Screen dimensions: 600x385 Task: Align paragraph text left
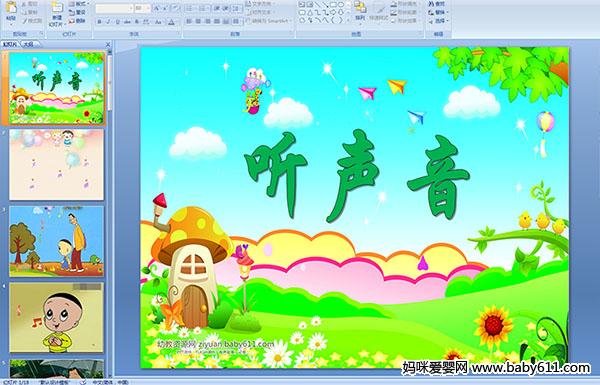point(189,21)
